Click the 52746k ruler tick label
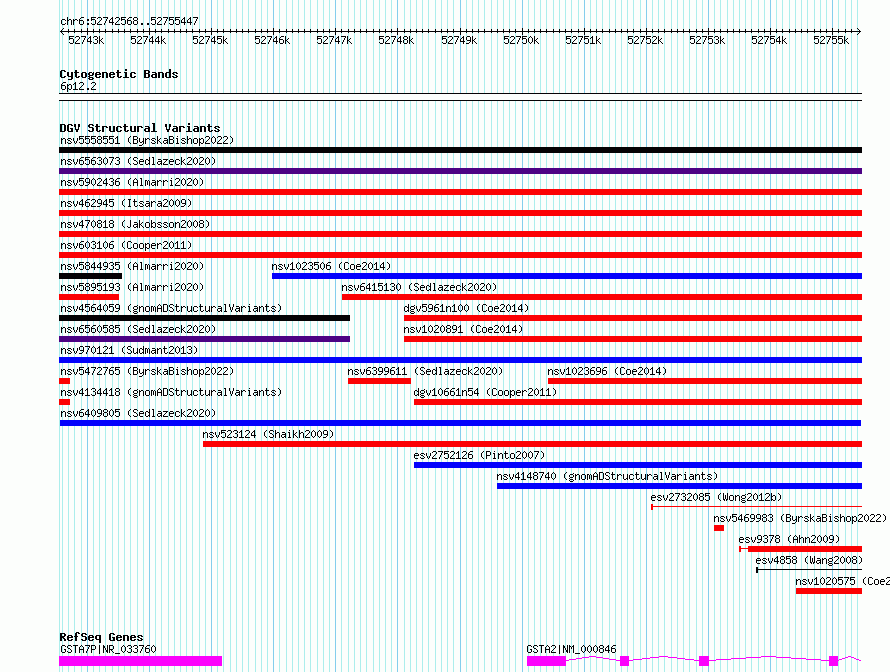 [272, 40]
